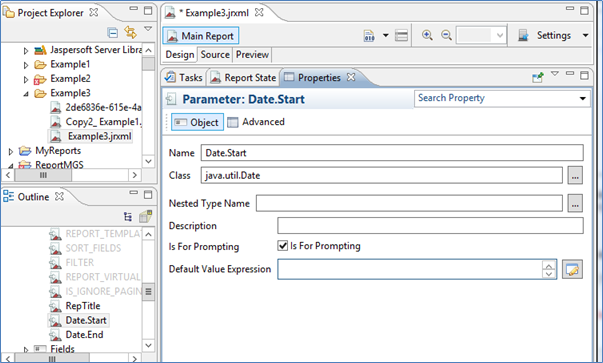
Task: Click into the Description input field
Action: pyautogui.click(x=430, y=226)
